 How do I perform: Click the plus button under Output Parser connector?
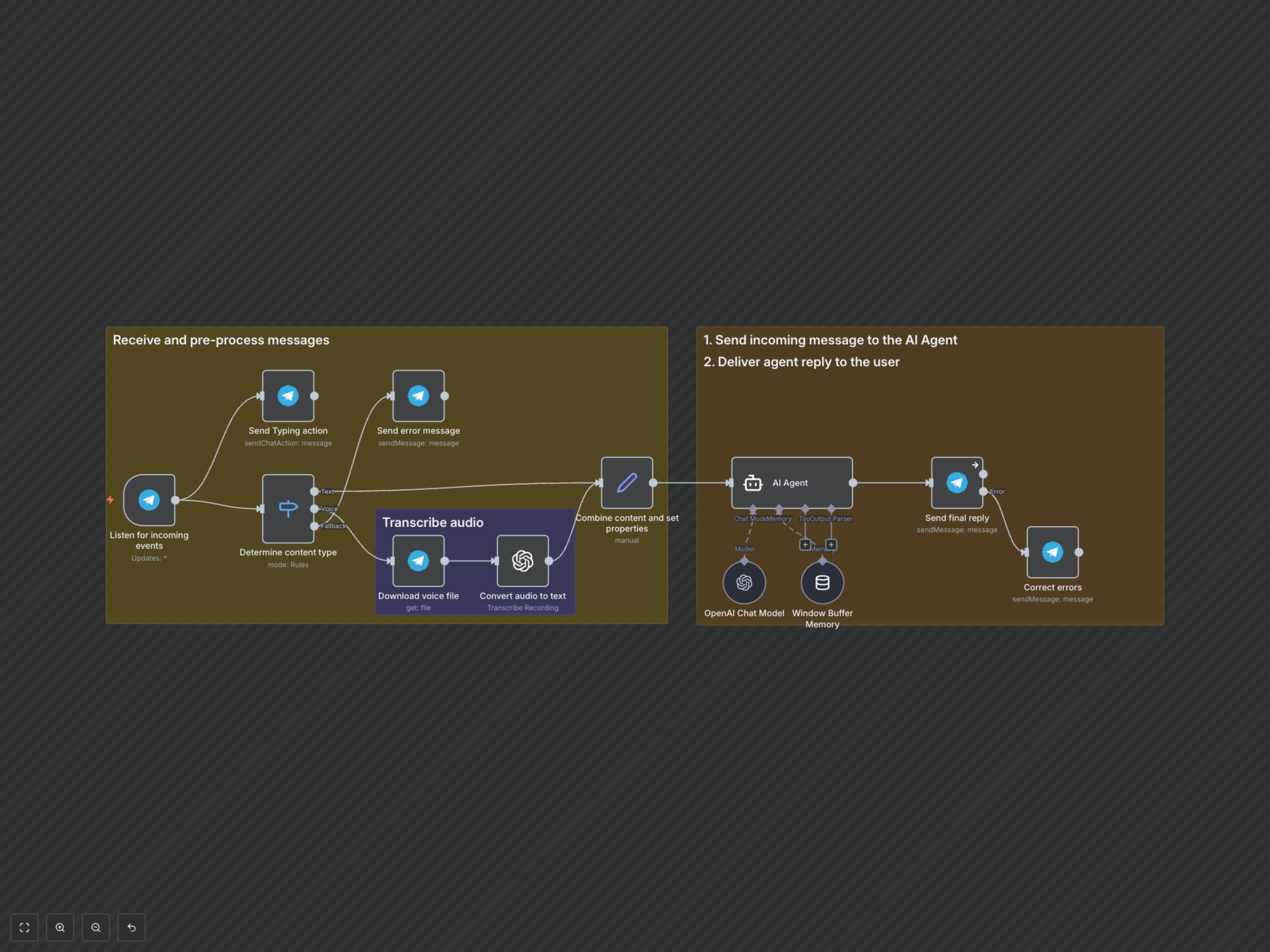point(831,544)
